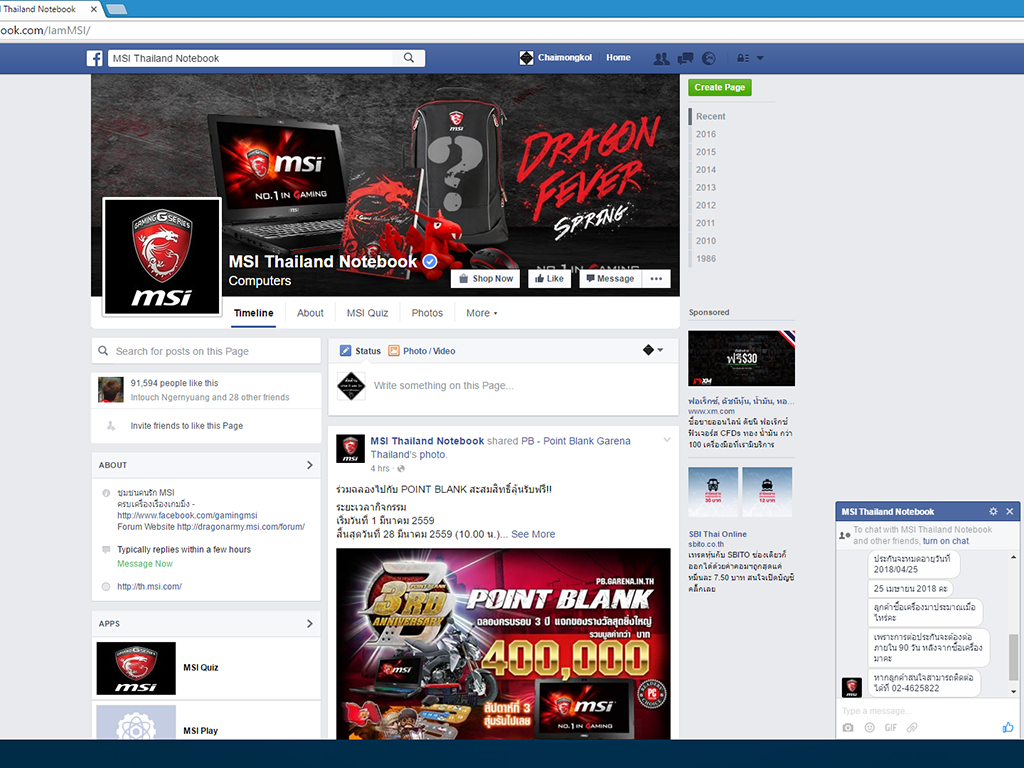Click the Create Page button
Image resolution: width=1024 pixels, height=768 pixels.
(x=720, y=87)
